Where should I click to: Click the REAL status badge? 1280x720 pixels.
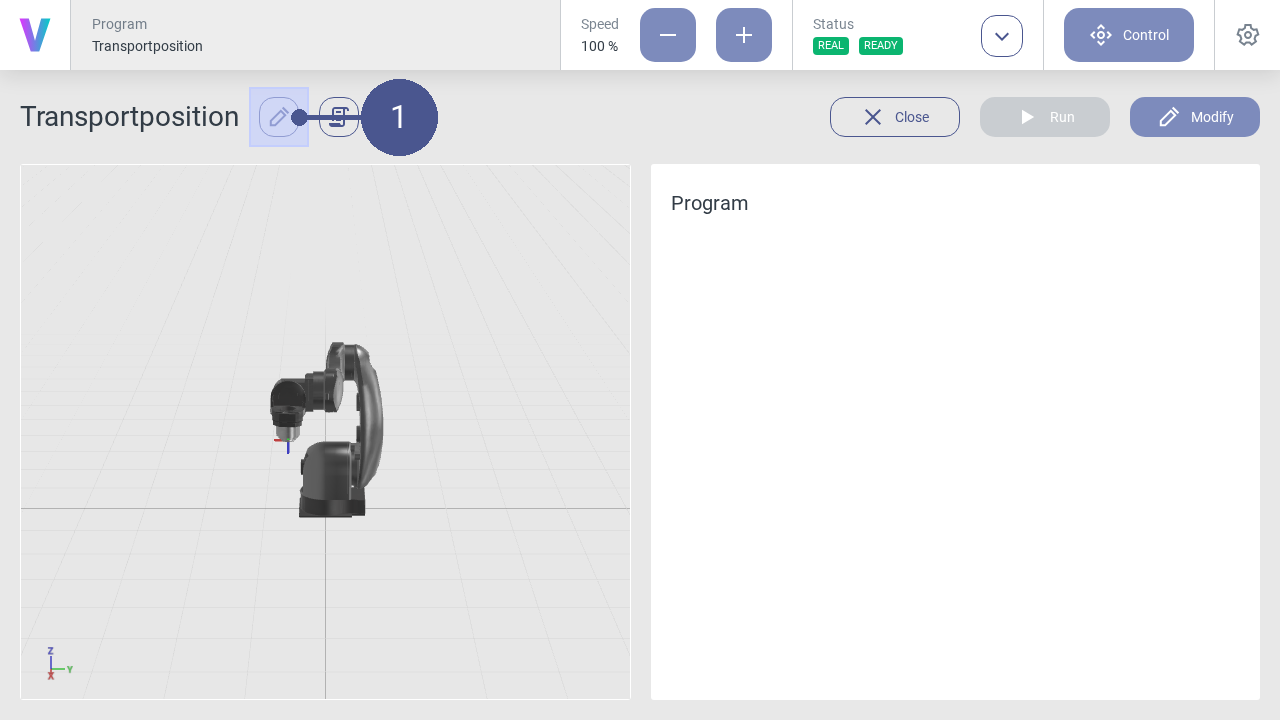click(831, 46)
